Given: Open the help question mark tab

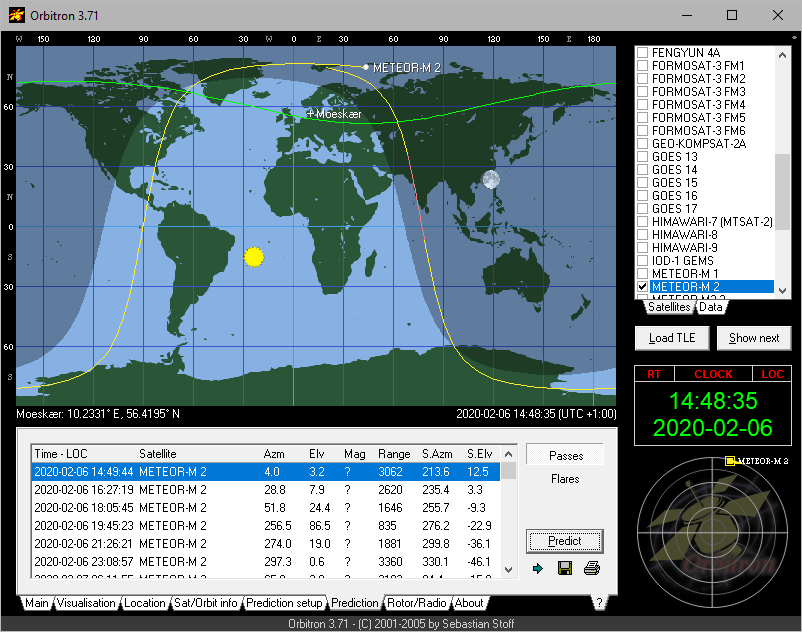Looking at the screenshot, I should point(599,603).
